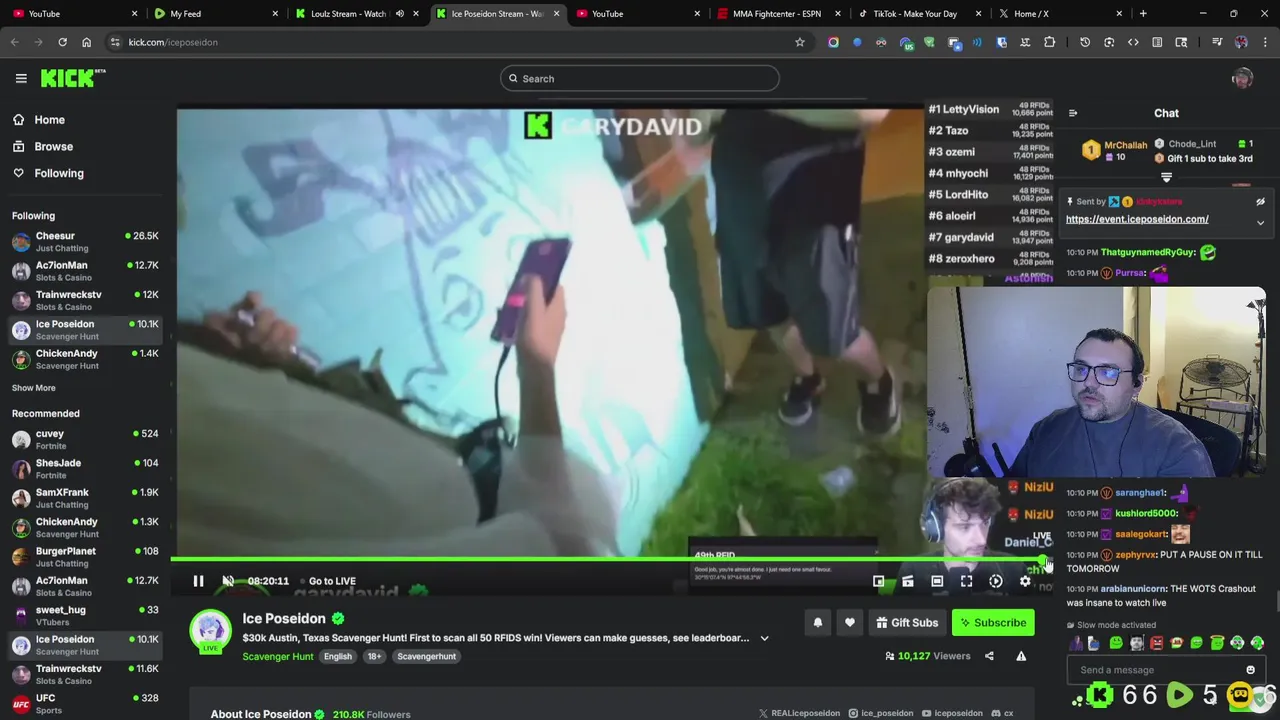The image size is (1280, 720).
Task: Open the Scavenger Hunt category link
Action: 278,656
